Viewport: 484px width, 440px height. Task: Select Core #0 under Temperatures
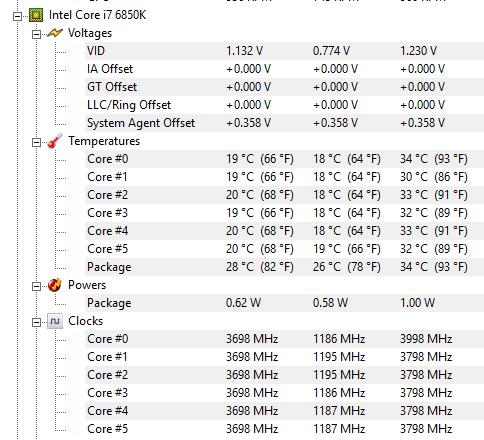pos(284,159)
